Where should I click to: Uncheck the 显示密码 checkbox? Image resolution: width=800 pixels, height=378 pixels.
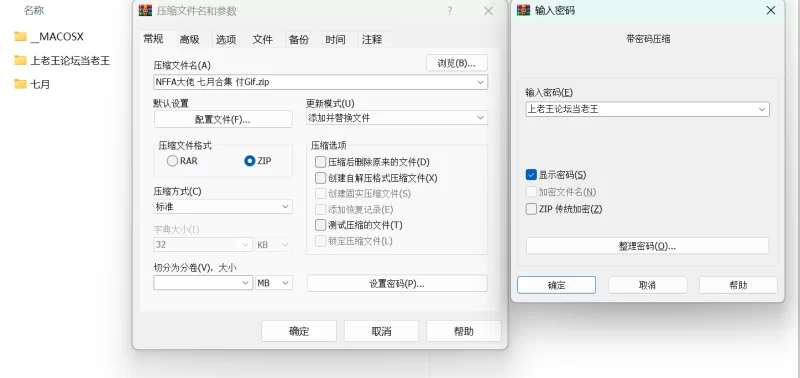(531, 175)
